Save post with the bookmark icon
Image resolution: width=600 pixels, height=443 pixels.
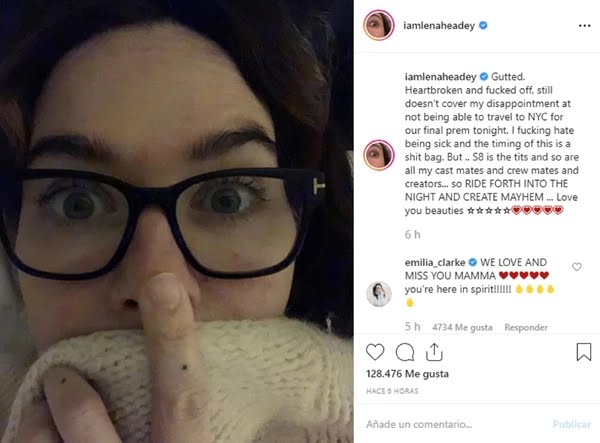coord(584,352)
